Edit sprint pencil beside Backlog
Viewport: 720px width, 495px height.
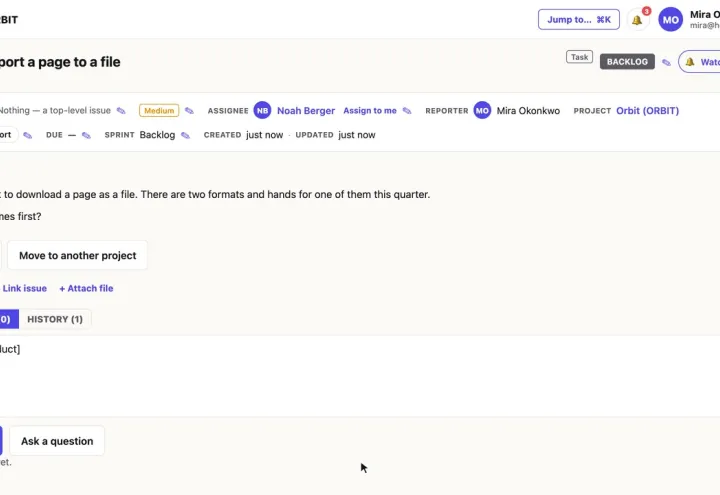point(185,135)
